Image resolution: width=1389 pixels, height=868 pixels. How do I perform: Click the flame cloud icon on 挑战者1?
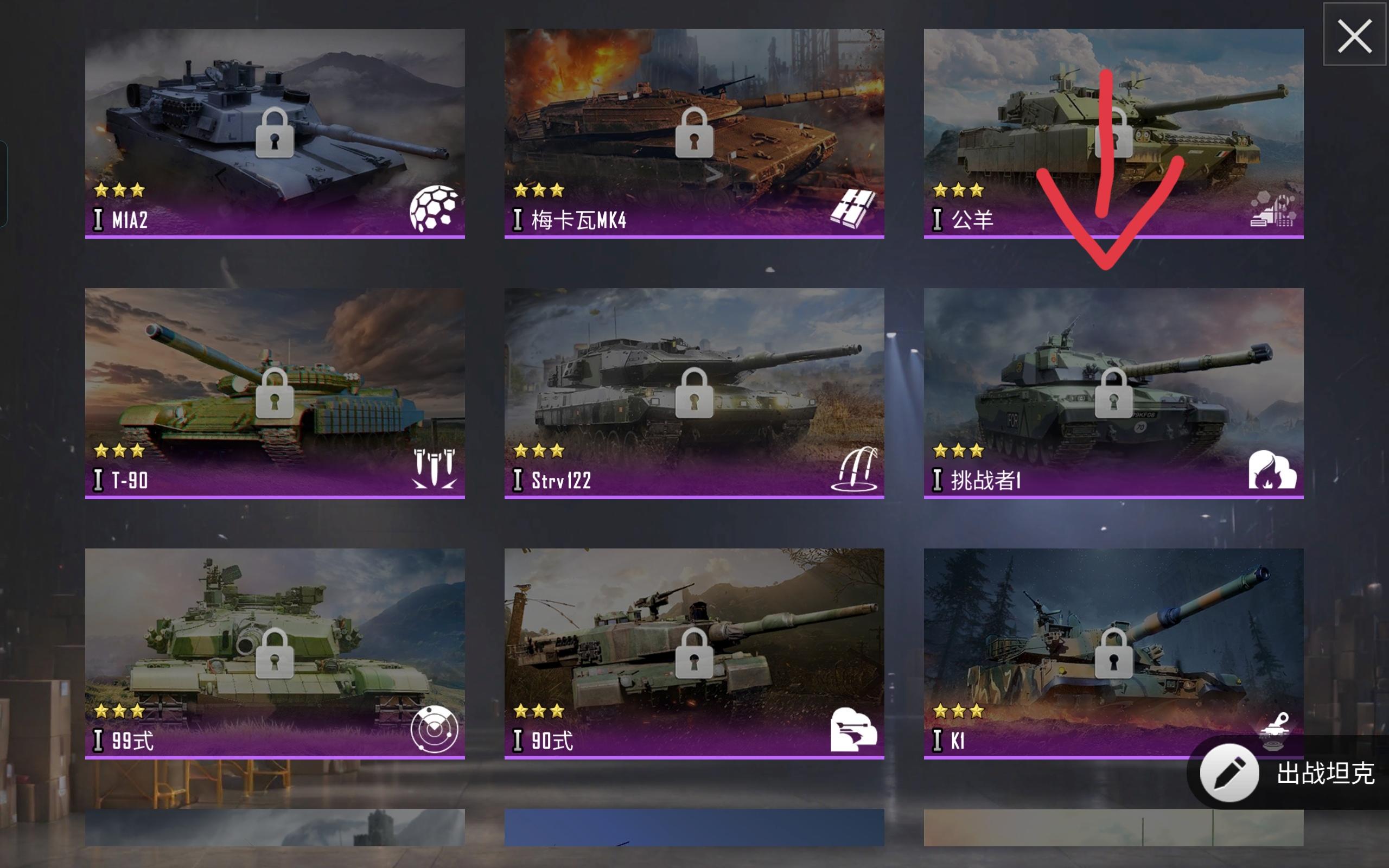[1272, 469]
